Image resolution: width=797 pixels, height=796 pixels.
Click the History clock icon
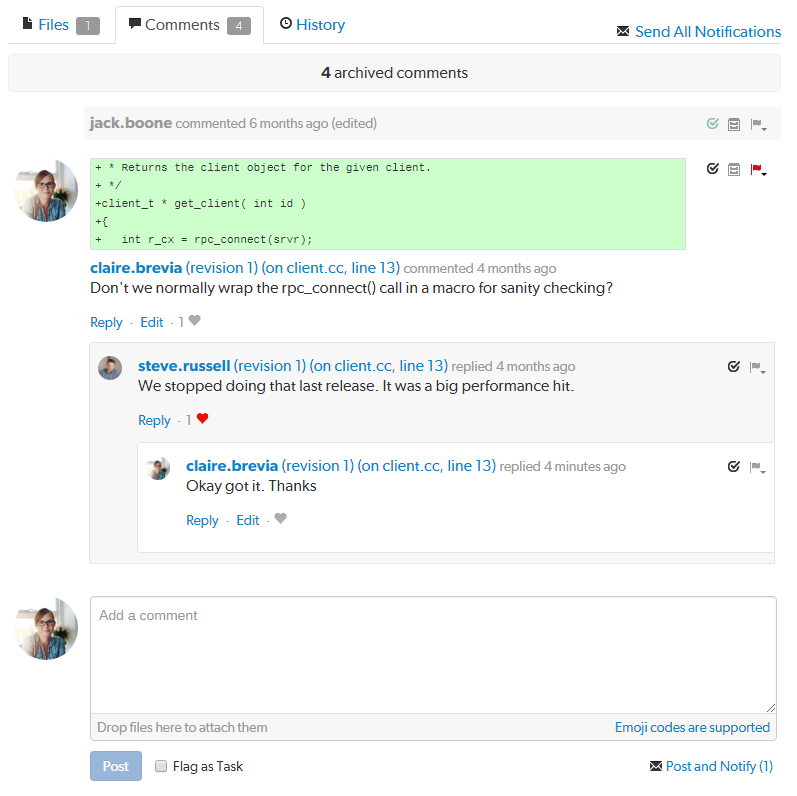(286, 23)
